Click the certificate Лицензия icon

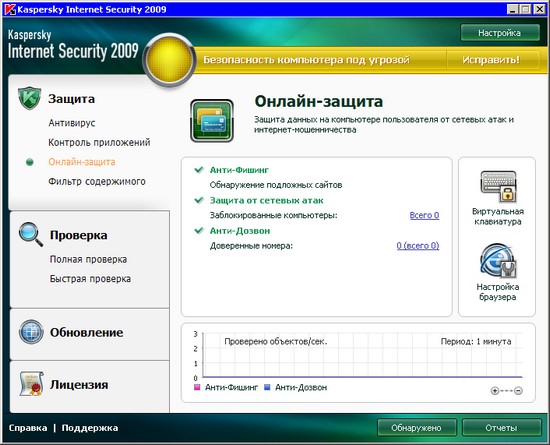31,384
